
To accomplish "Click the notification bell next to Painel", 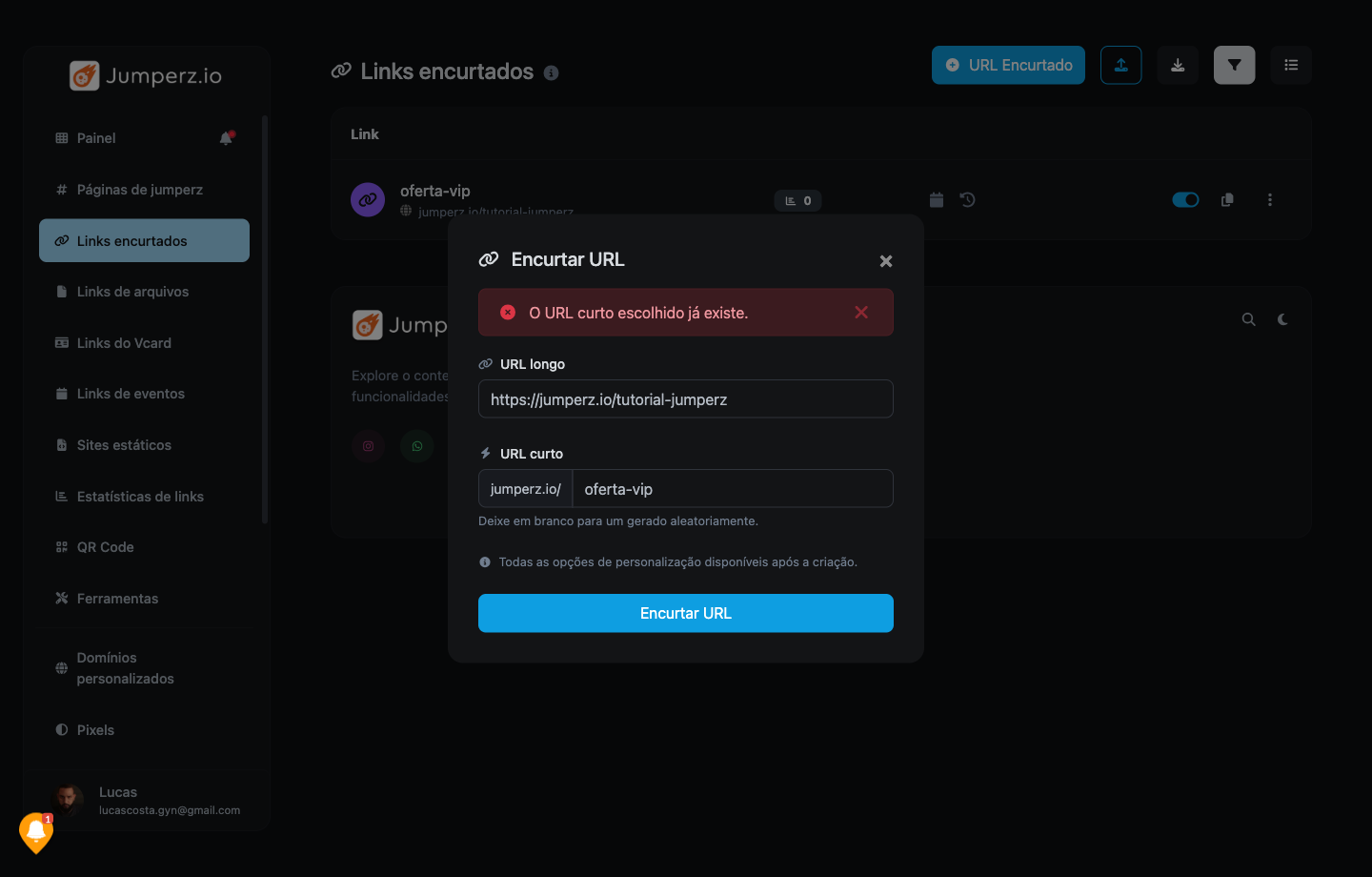I will (227, 138).
